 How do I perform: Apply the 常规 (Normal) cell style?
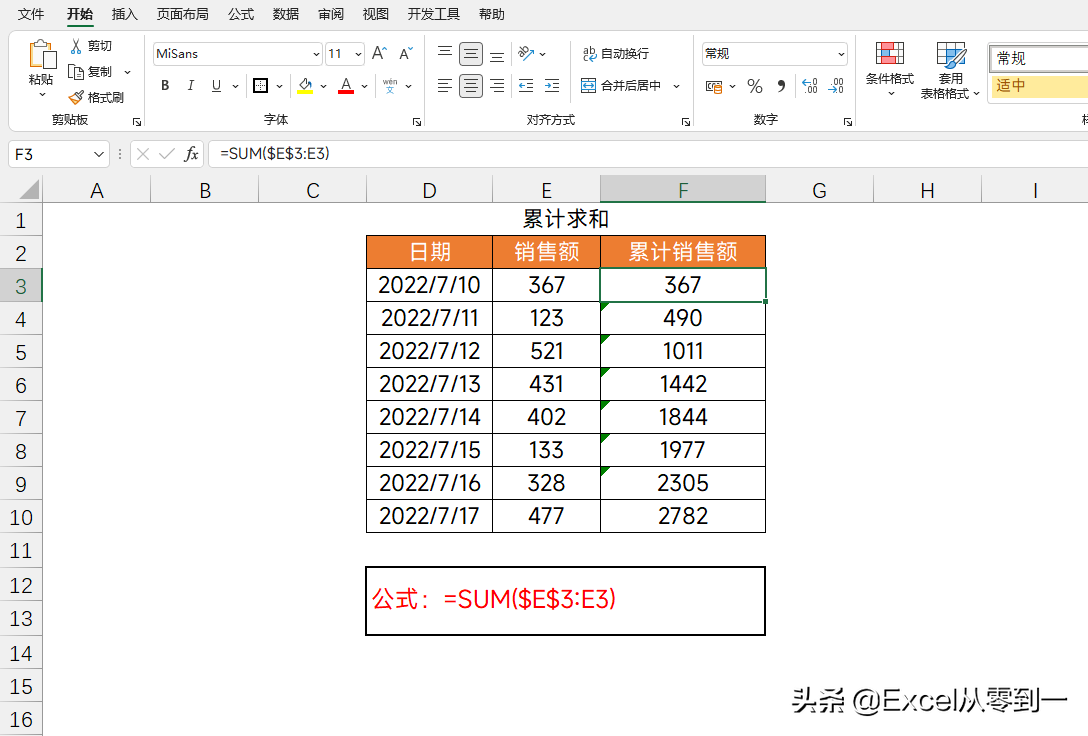1039,58
